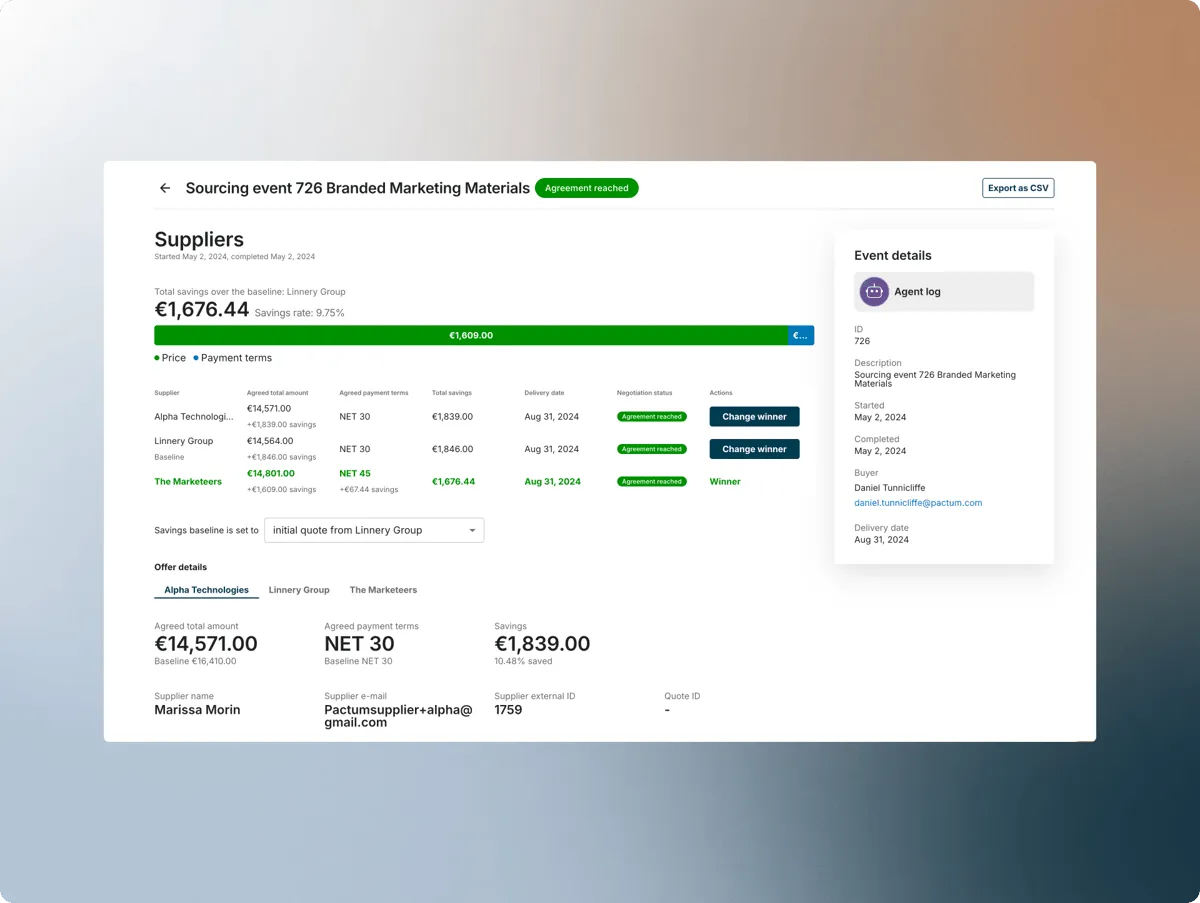
Task: Click the NET 45 payment terms cell
Action: pos(355,474)
